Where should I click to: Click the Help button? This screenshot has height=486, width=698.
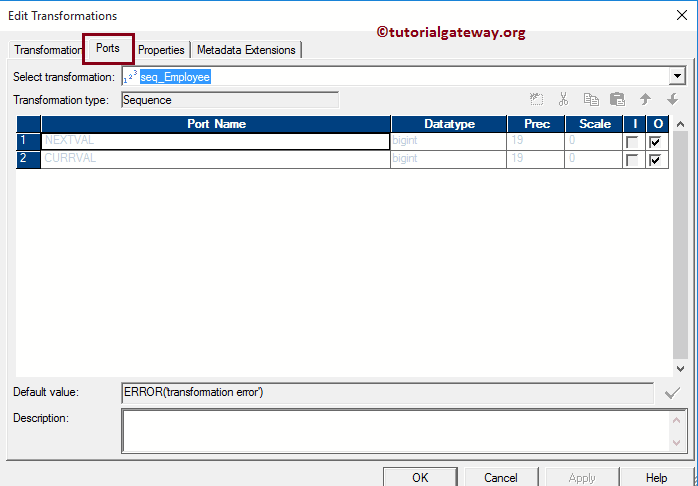(657, 477)
